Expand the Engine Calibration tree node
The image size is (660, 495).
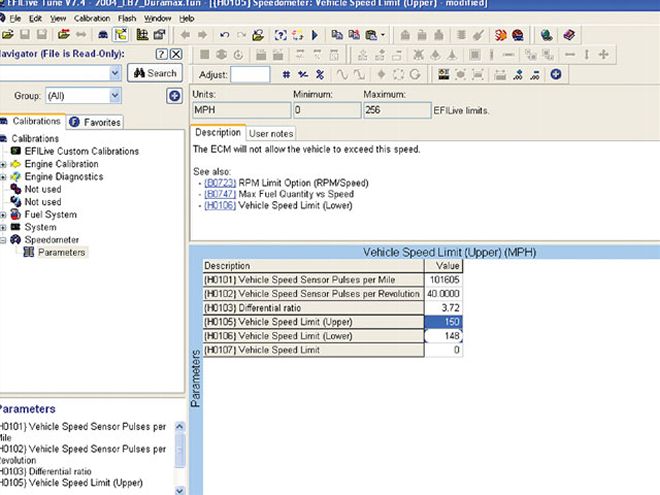(x=3, y=164)
